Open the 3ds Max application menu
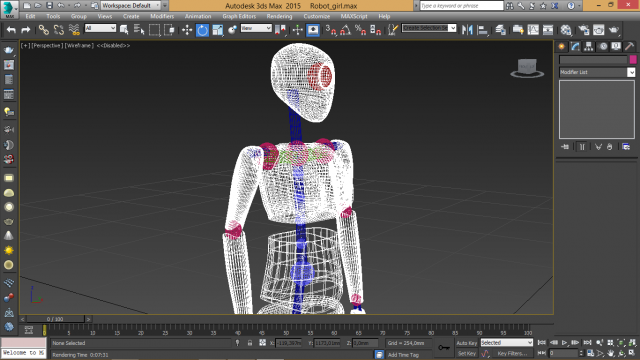 click(x=9, y=9)
